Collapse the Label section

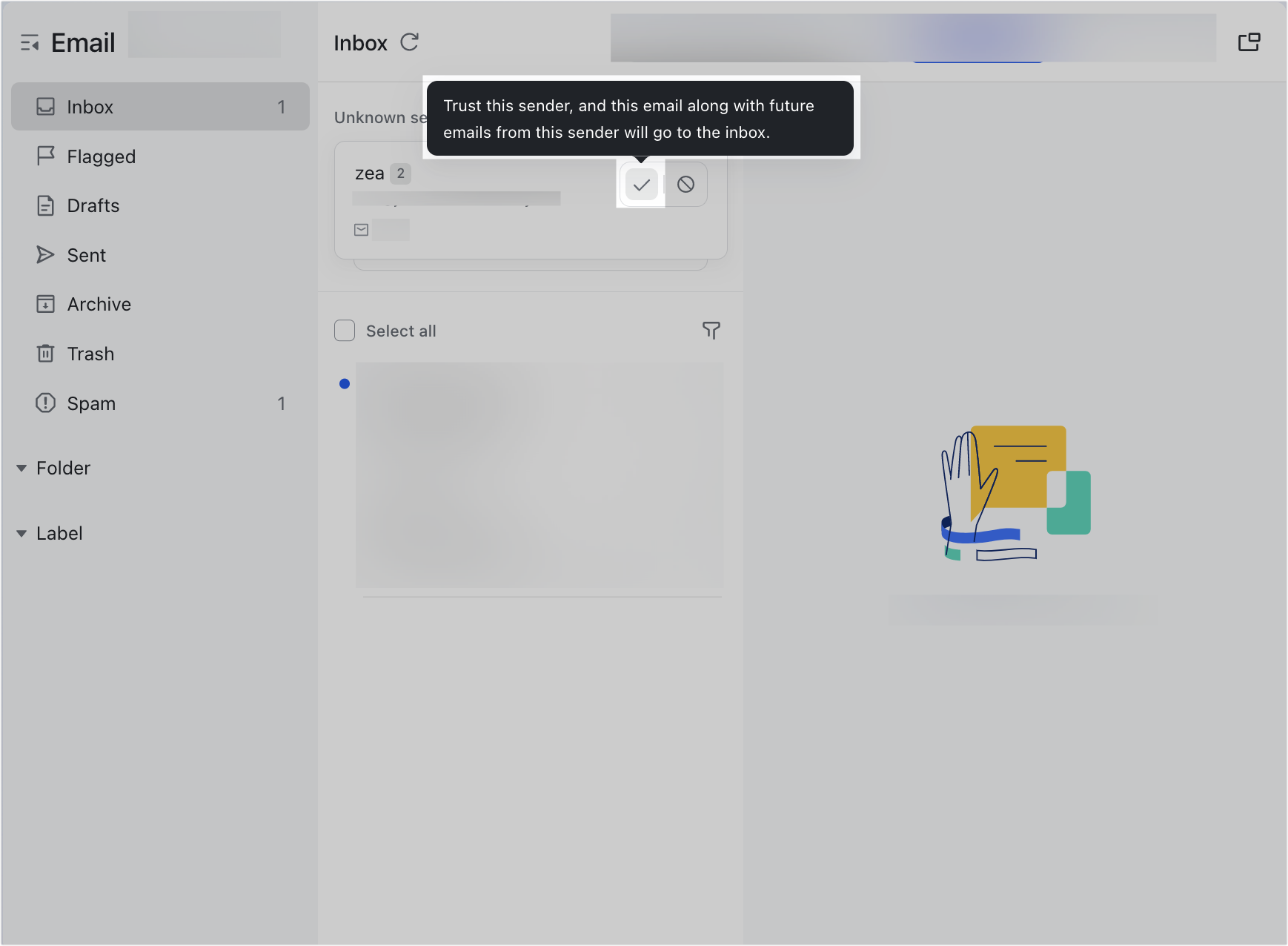click(22, 533)
